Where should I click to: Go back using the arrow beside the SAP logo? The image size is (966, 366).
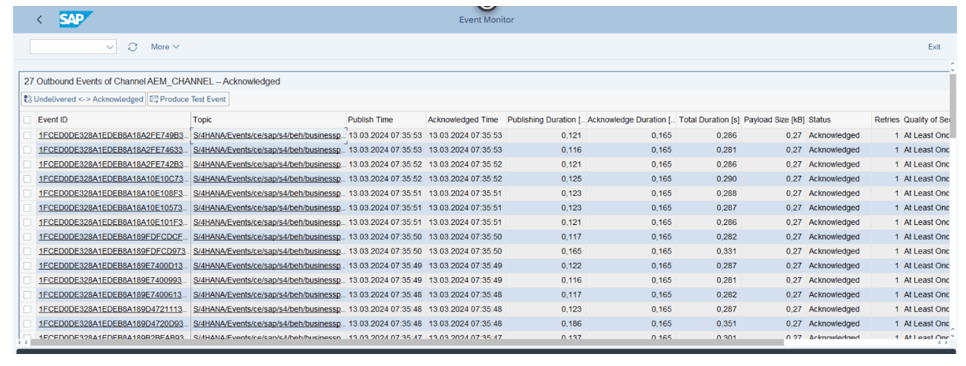[x=39, y=20]
